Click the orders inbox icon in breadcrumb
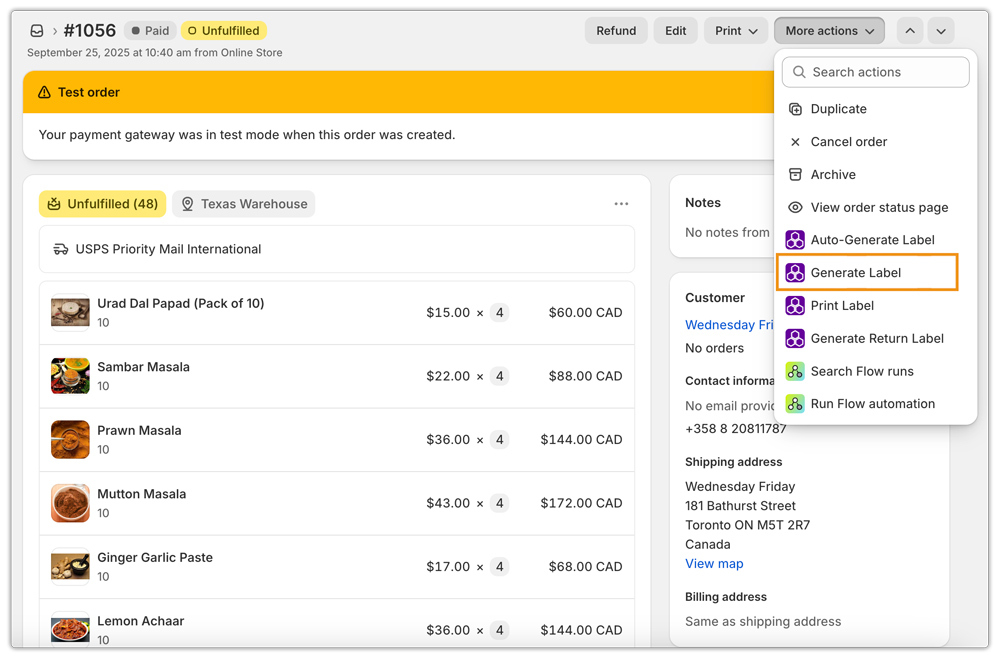 point(37,31)
